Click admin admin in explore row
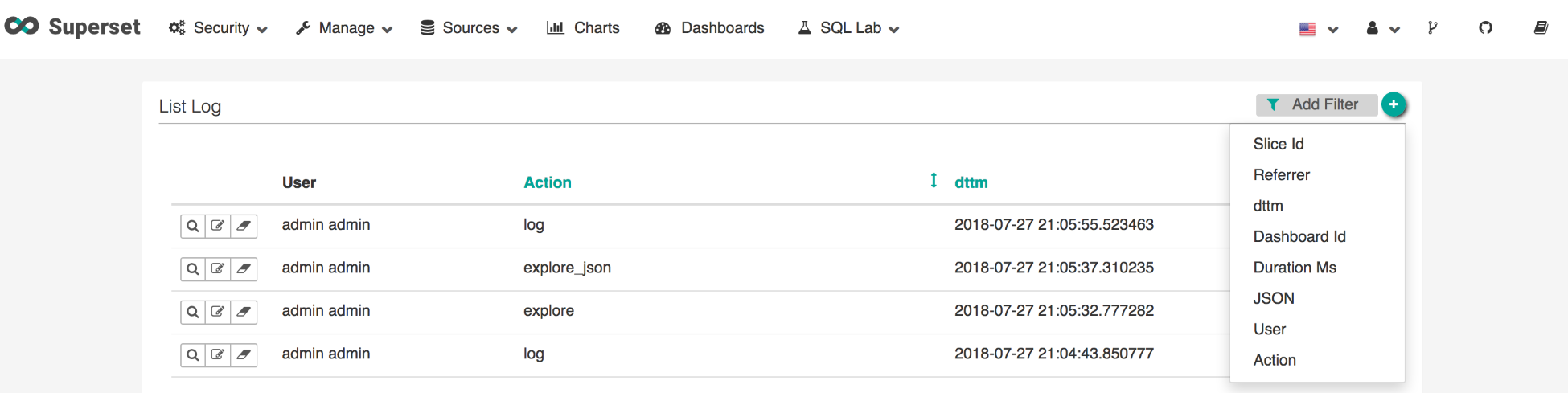This screenshot has height=393, width=1568. click(x=326, y=310)
